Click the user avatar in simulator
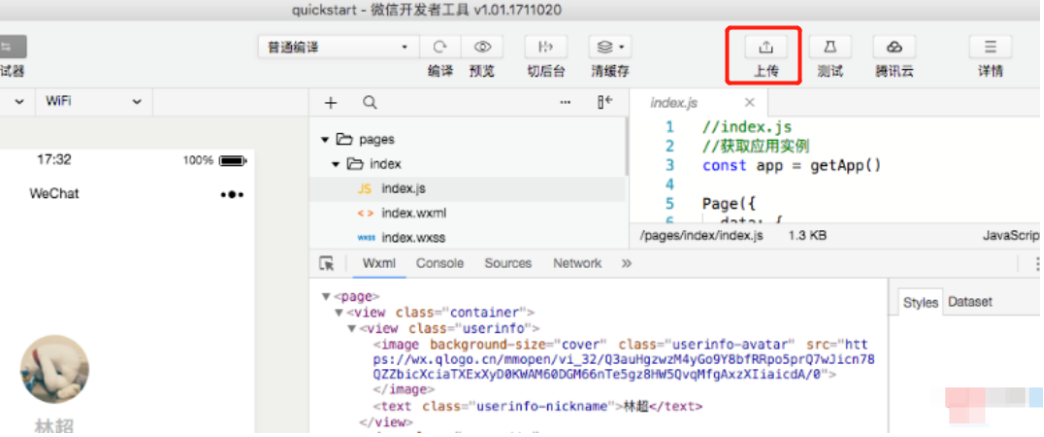 coord(54,369)
